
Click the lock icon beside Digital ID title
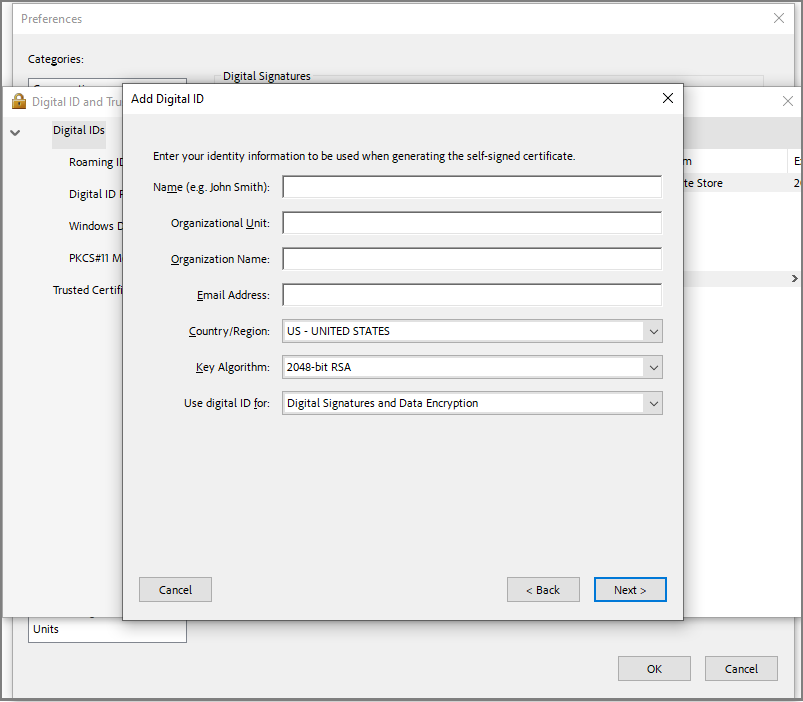18,101
